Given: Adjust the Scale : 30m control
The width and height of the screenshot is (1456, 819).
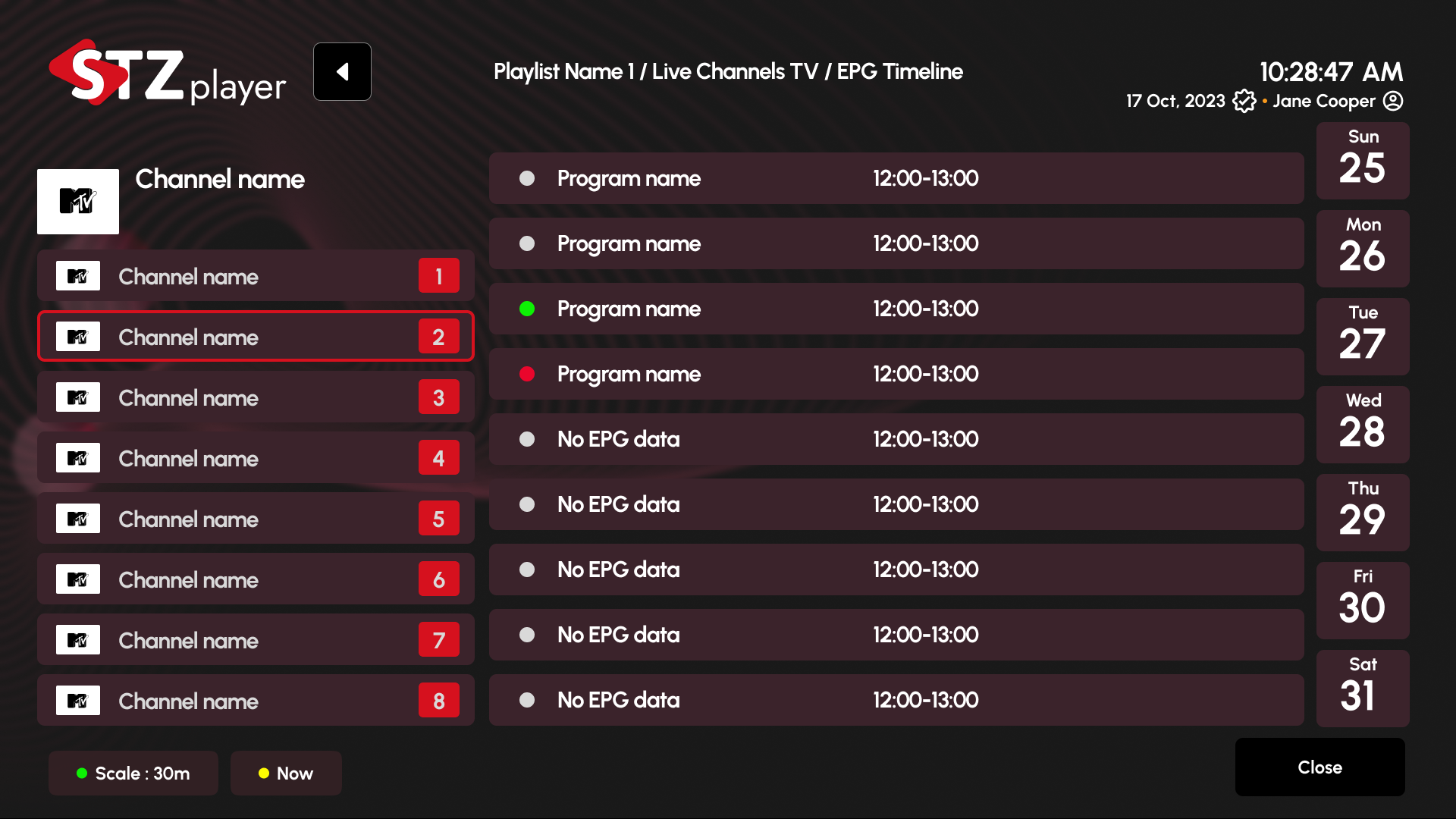Looking at the screenshot, I should 133,773.
